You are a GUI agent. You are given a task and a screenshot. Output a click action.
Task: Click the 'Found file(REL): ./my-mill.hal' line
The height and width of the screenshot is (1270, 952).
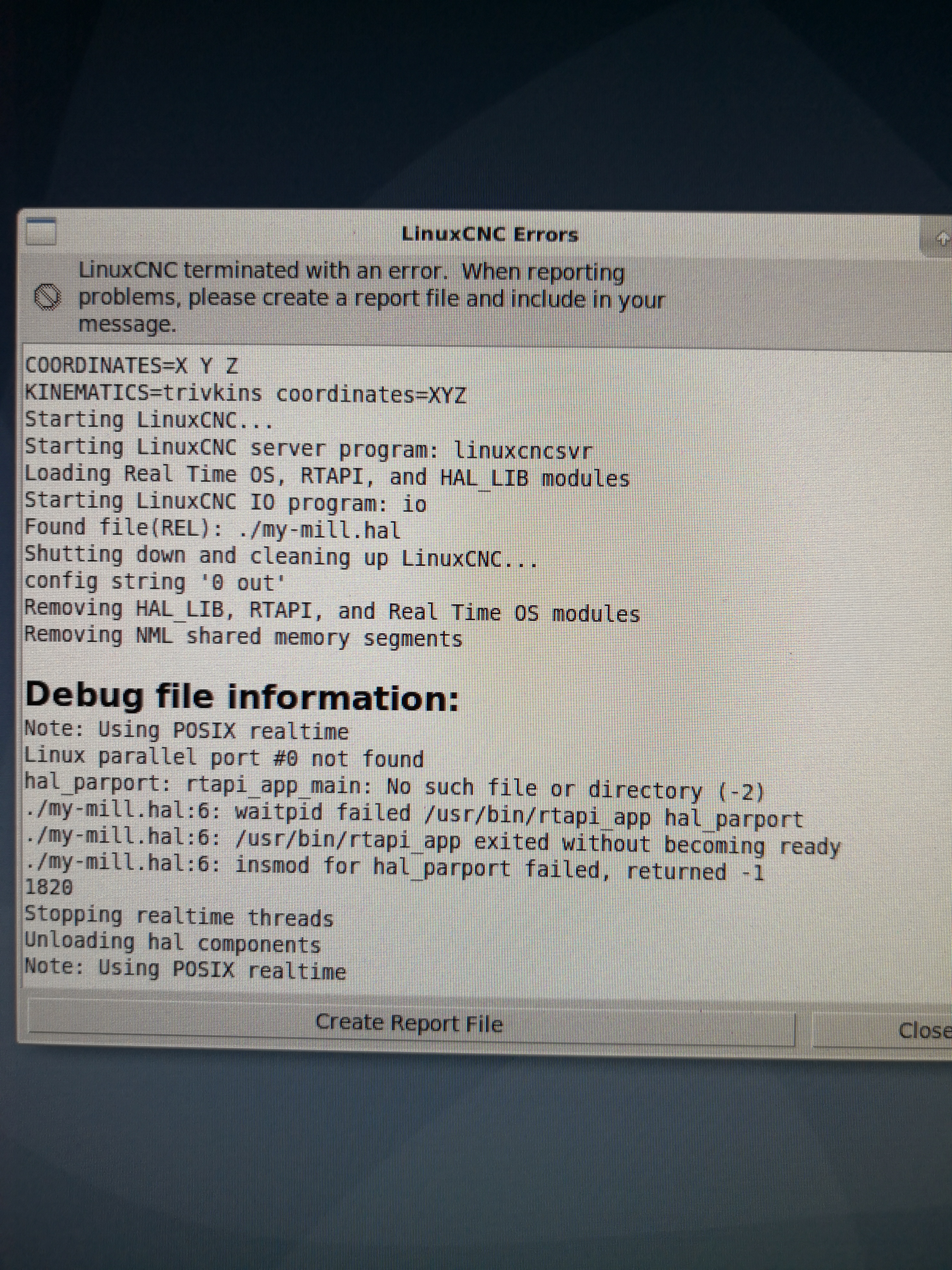point(212,529)
